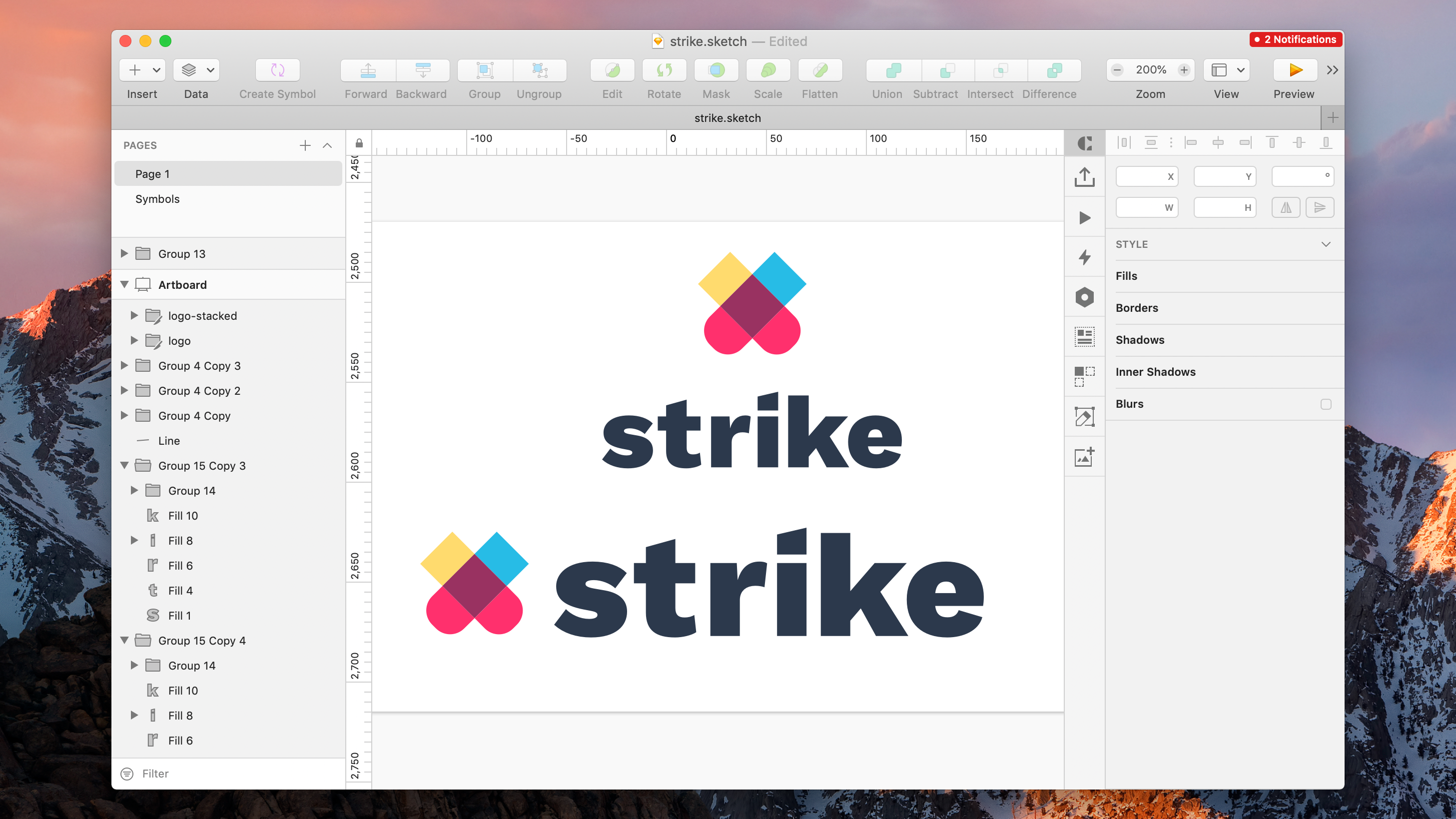This screenshot has height=819, width=1456.
Task: Expand the logo-stacked symbol layer
Action: point(134,315)
